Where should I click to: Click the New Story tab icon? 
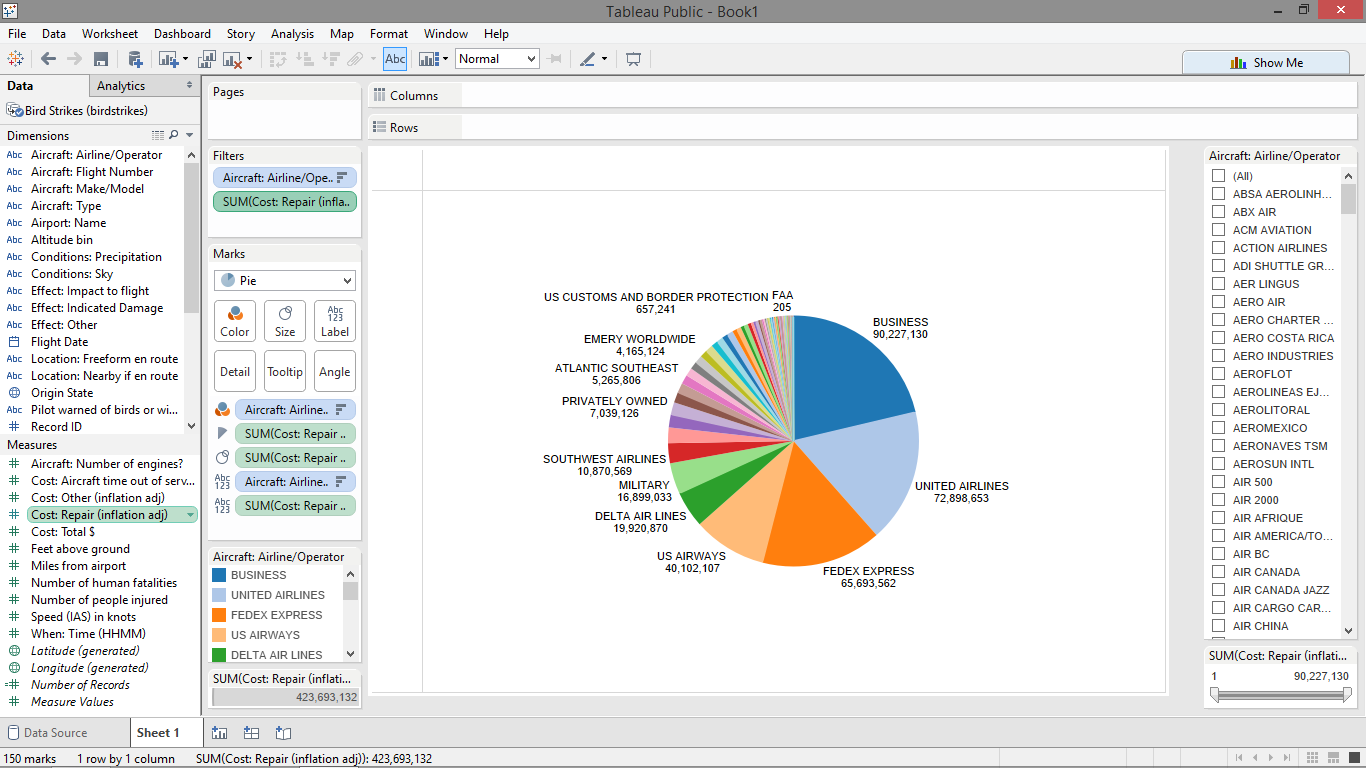[283, 733]
